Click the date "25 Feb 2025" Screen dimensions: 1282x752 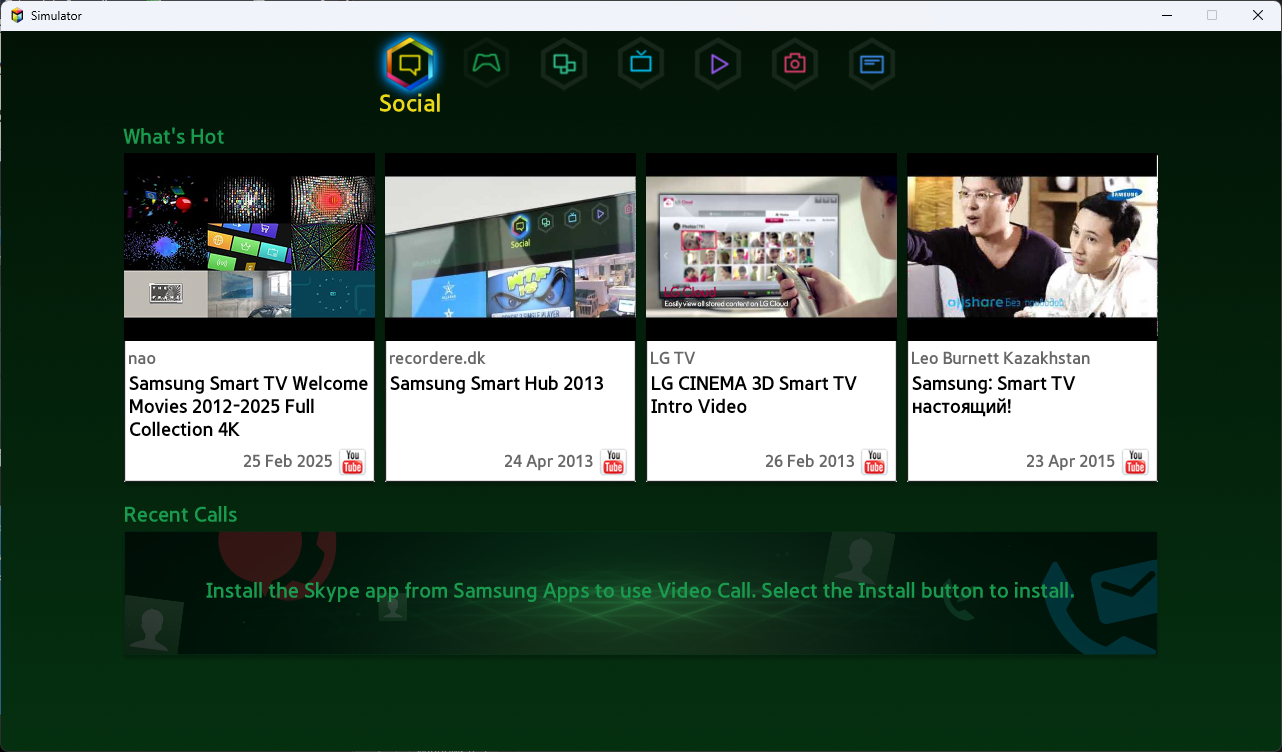[288, 462]
